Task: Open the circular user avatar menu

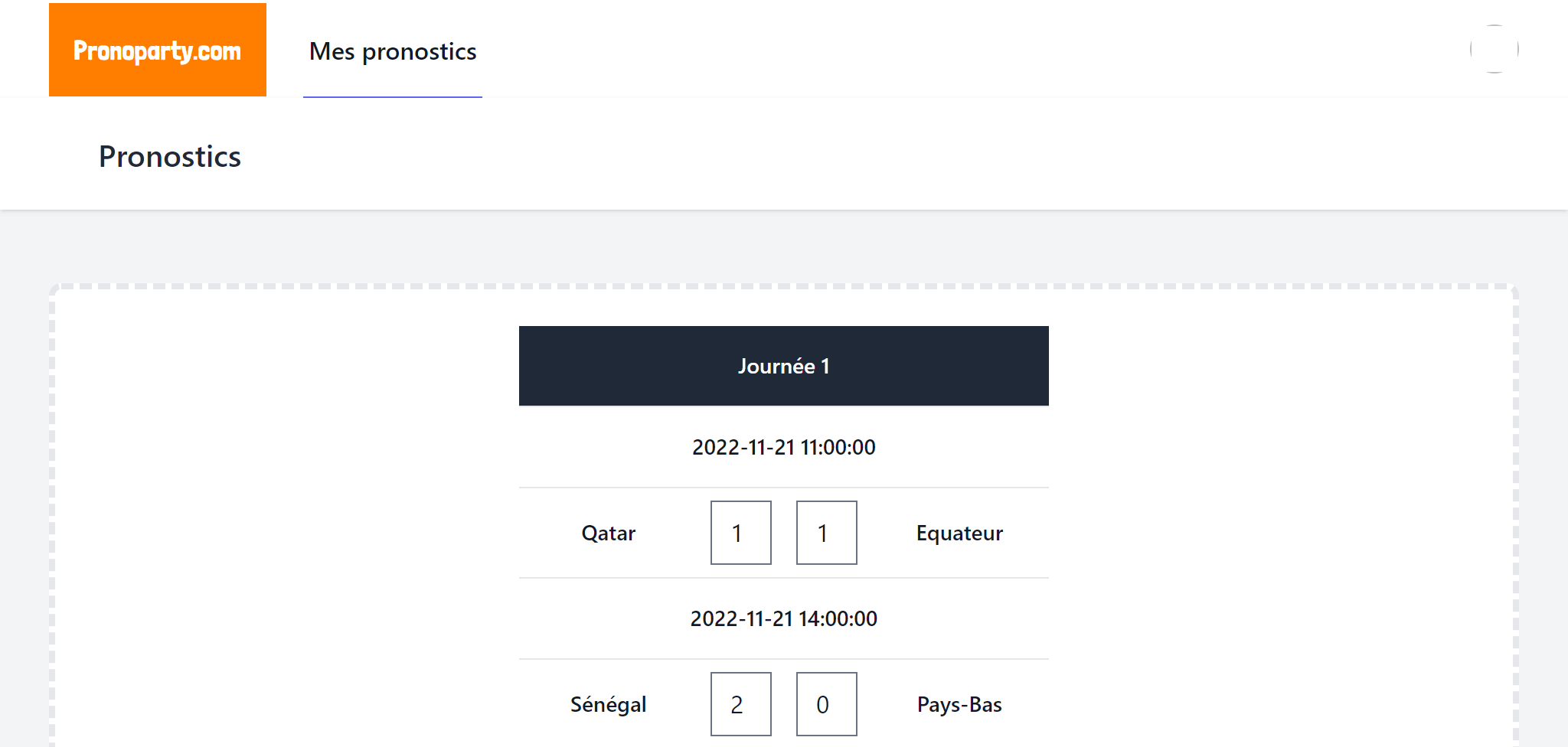Action: [1494, 49]
